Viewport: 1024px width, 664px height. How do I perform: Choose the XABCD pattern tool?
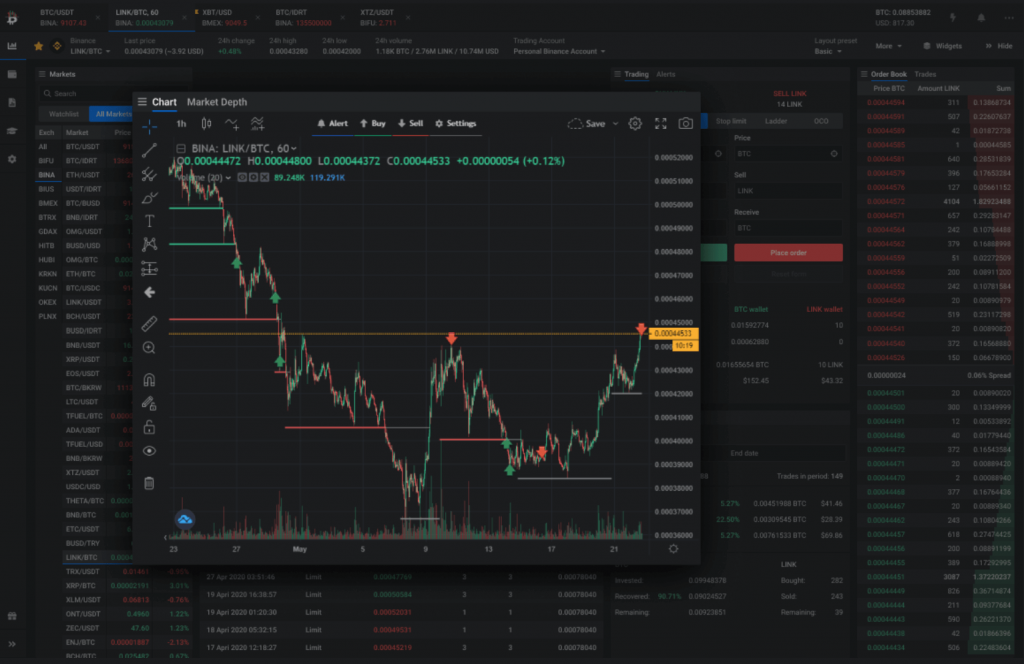150,244
